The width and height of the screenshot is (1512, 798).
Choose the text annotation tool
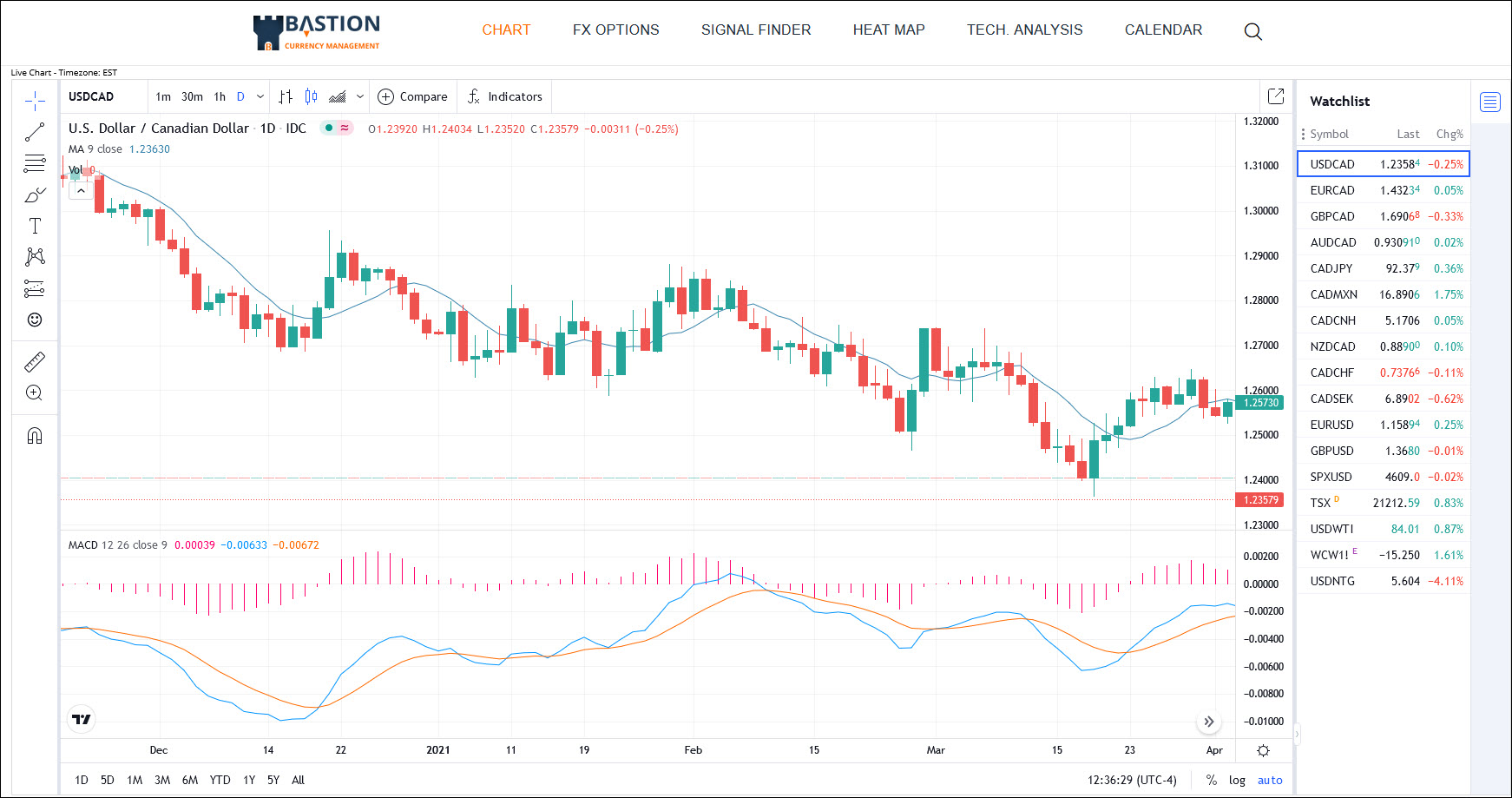[x=35, y=226]
